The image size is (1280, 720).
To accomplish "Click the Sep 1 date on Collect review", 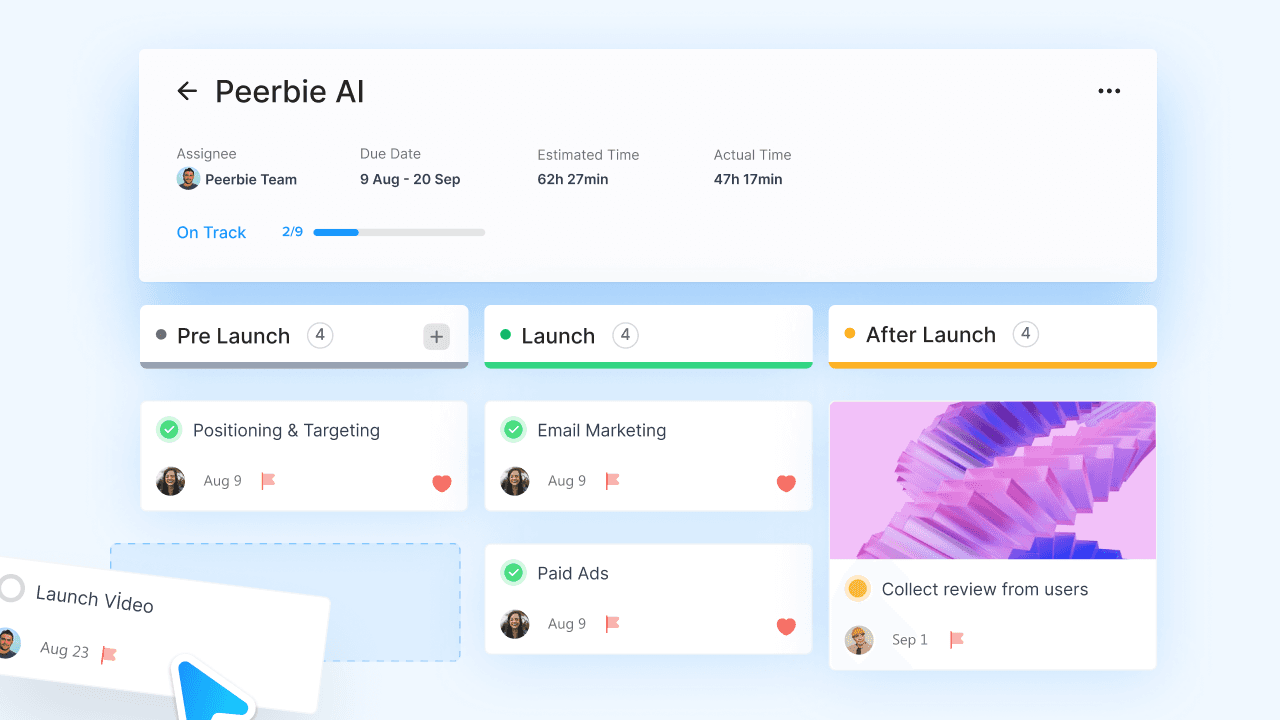I will pos(910,640).
